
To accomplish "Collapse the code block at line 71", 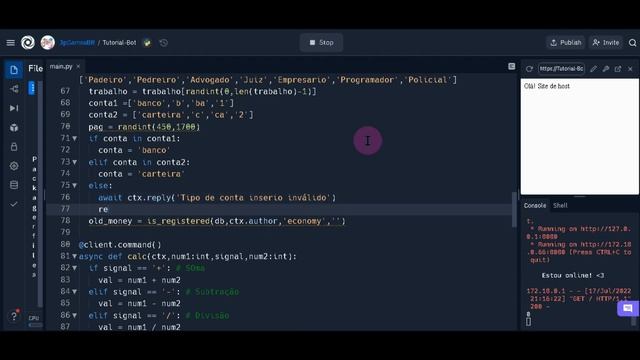I will tap(75, 139).
